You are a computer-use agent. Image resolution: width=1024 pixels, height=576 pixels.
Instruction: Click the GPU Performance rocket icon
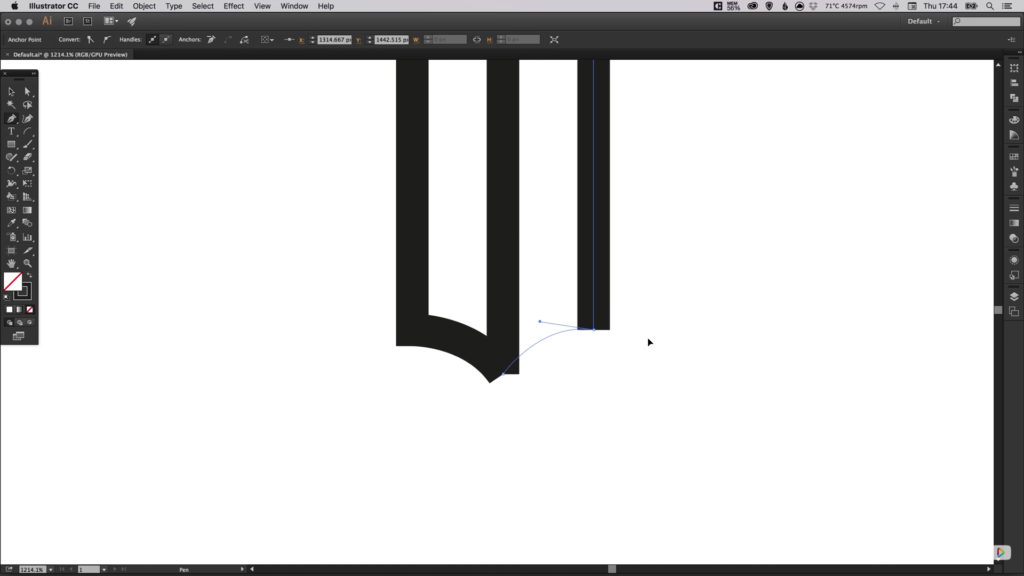[132, 21]
